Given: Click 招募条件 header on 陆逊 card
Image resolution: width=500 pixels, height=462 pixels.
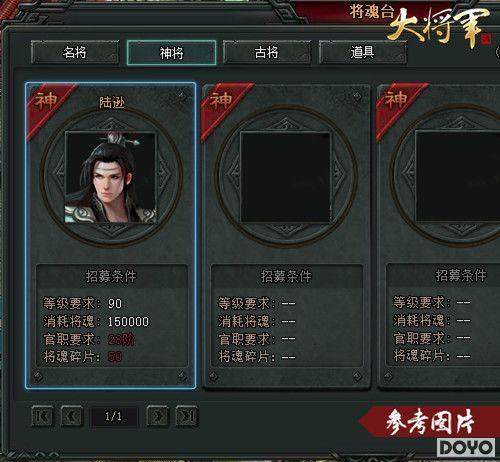Looking at the screenshot, I should pyautogui.click(x=111, y=276).
